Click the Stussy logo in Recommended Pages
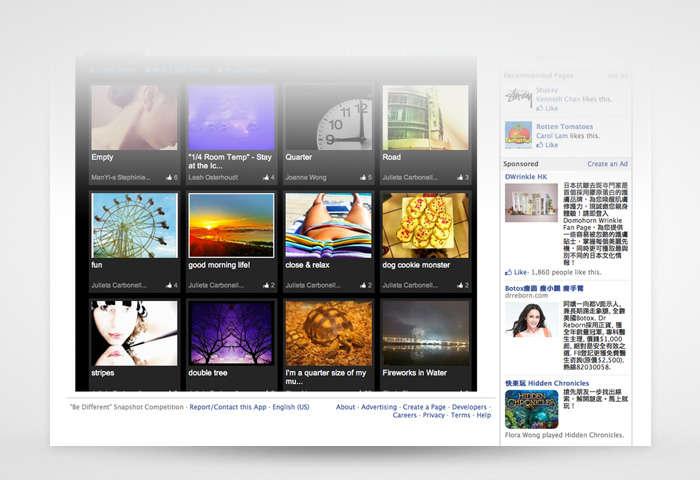The height and width of the screenshot is (480, 700). [518, 98]
